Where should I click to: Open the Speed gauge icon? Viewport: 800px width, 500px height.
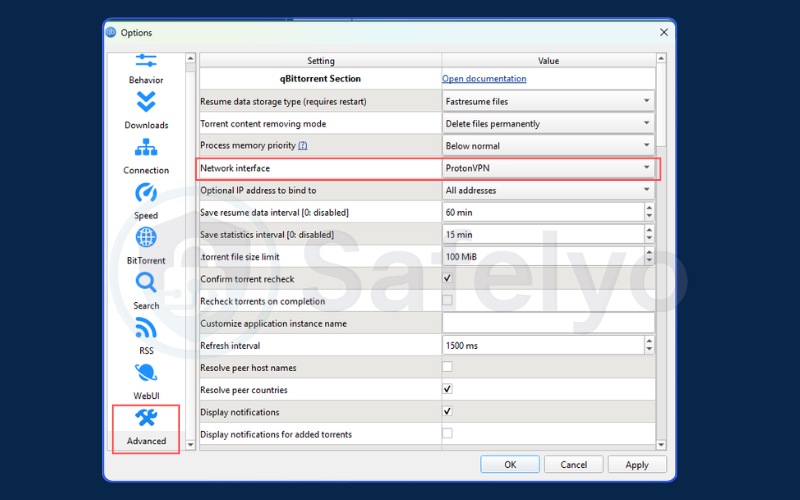tap(146, 193)
